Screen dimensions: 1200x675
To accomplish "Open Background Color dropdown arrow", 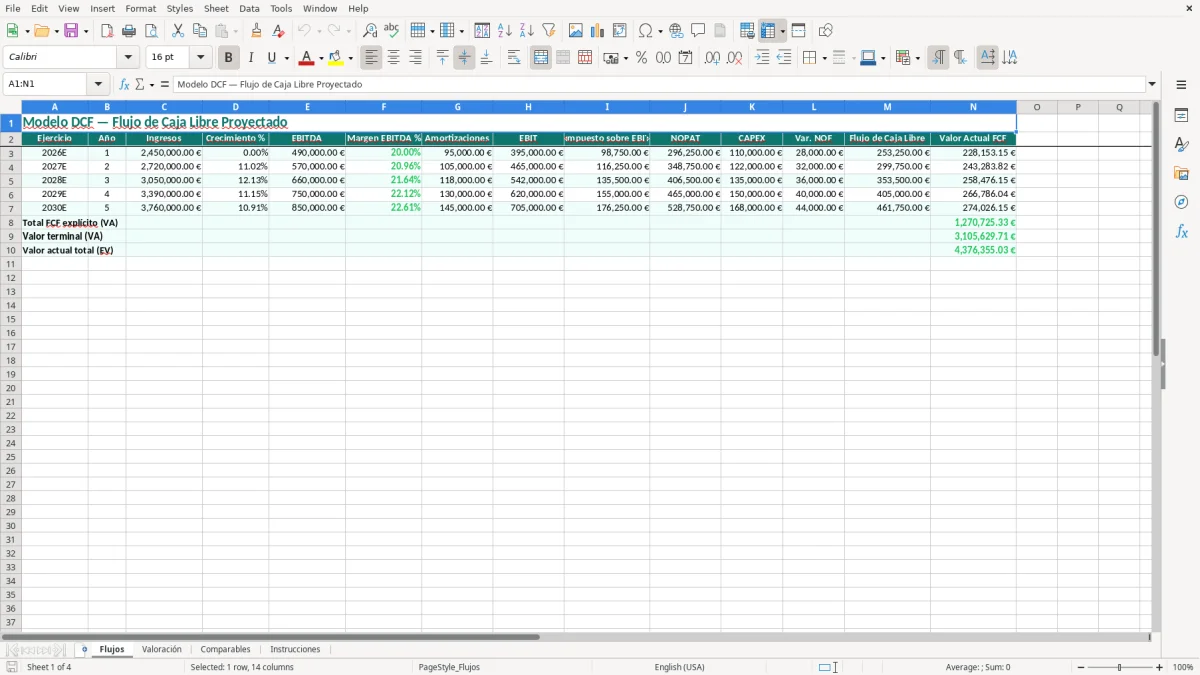I will coord(350,58).
